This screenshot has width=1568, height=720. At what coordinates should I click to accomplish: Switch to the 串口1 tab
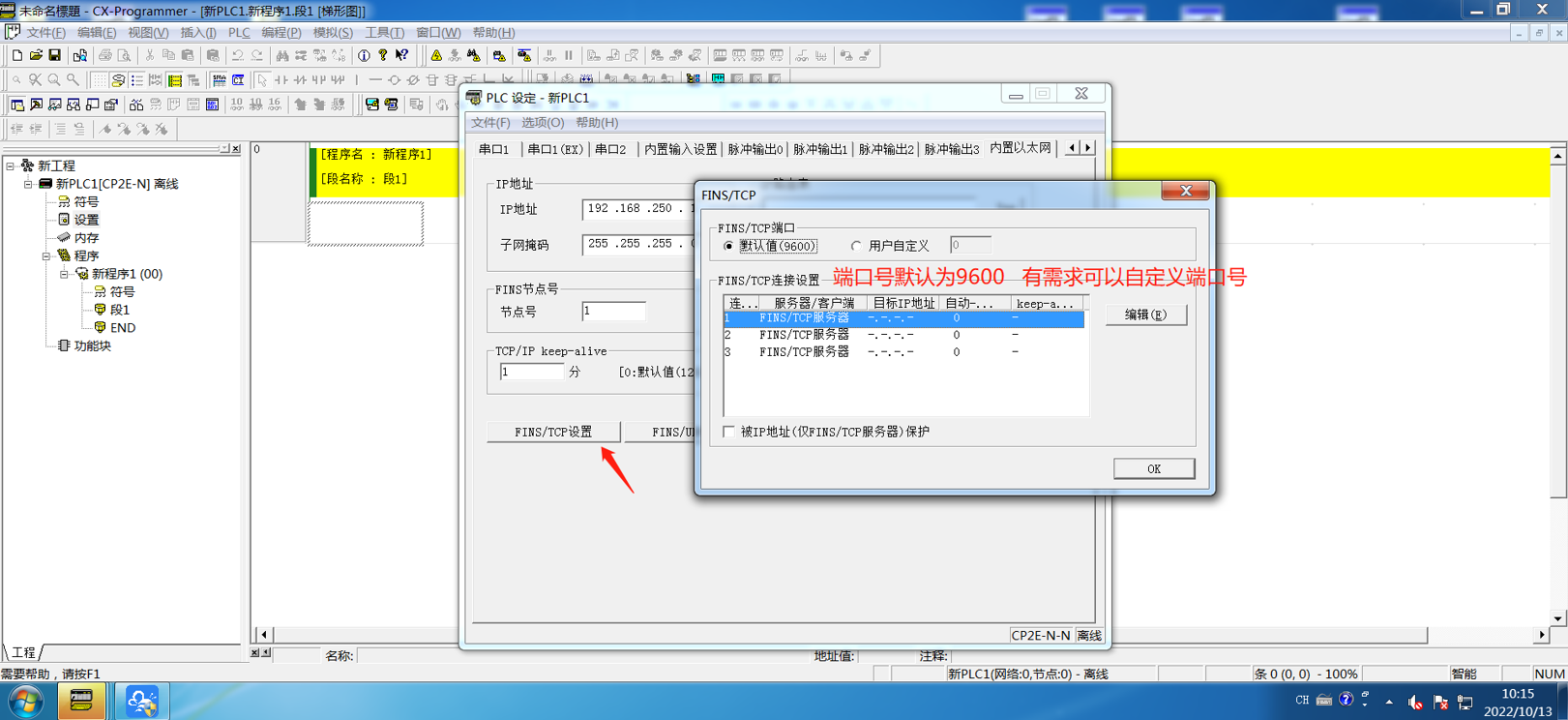493,149
